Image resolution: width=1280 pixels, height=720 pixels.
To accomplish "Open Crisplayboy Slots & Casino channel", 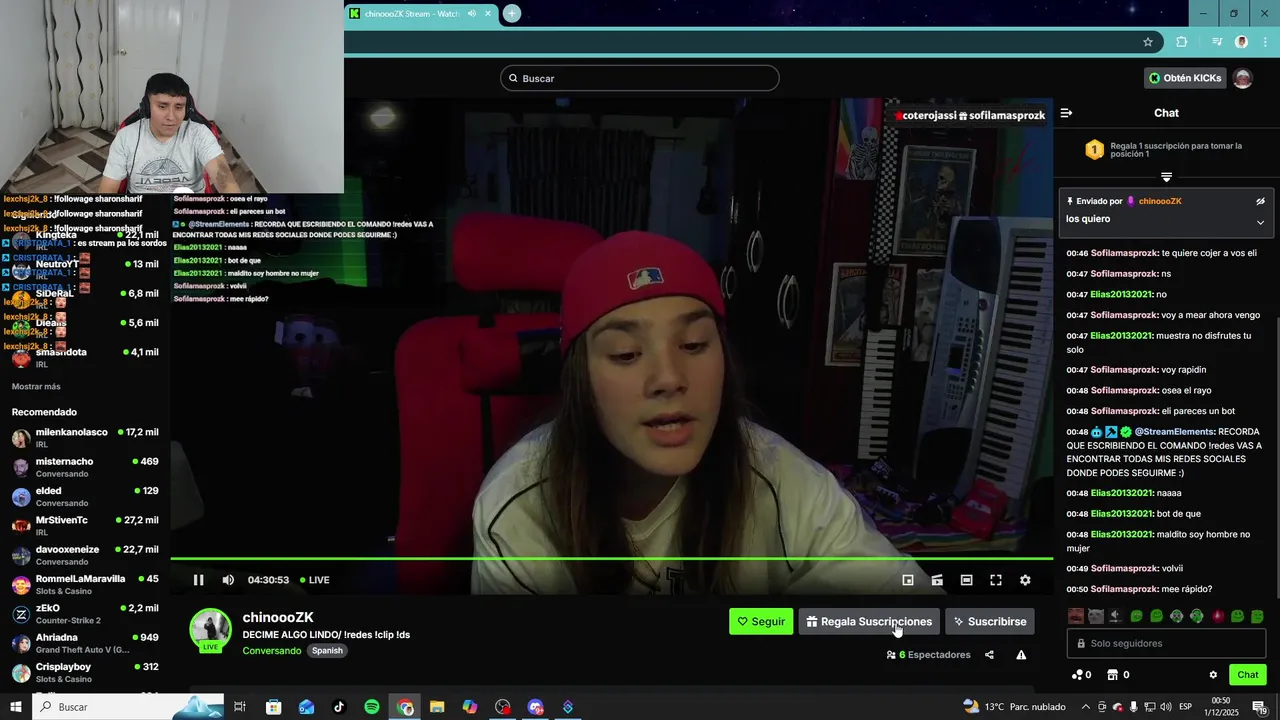I will tap(85, 672).
